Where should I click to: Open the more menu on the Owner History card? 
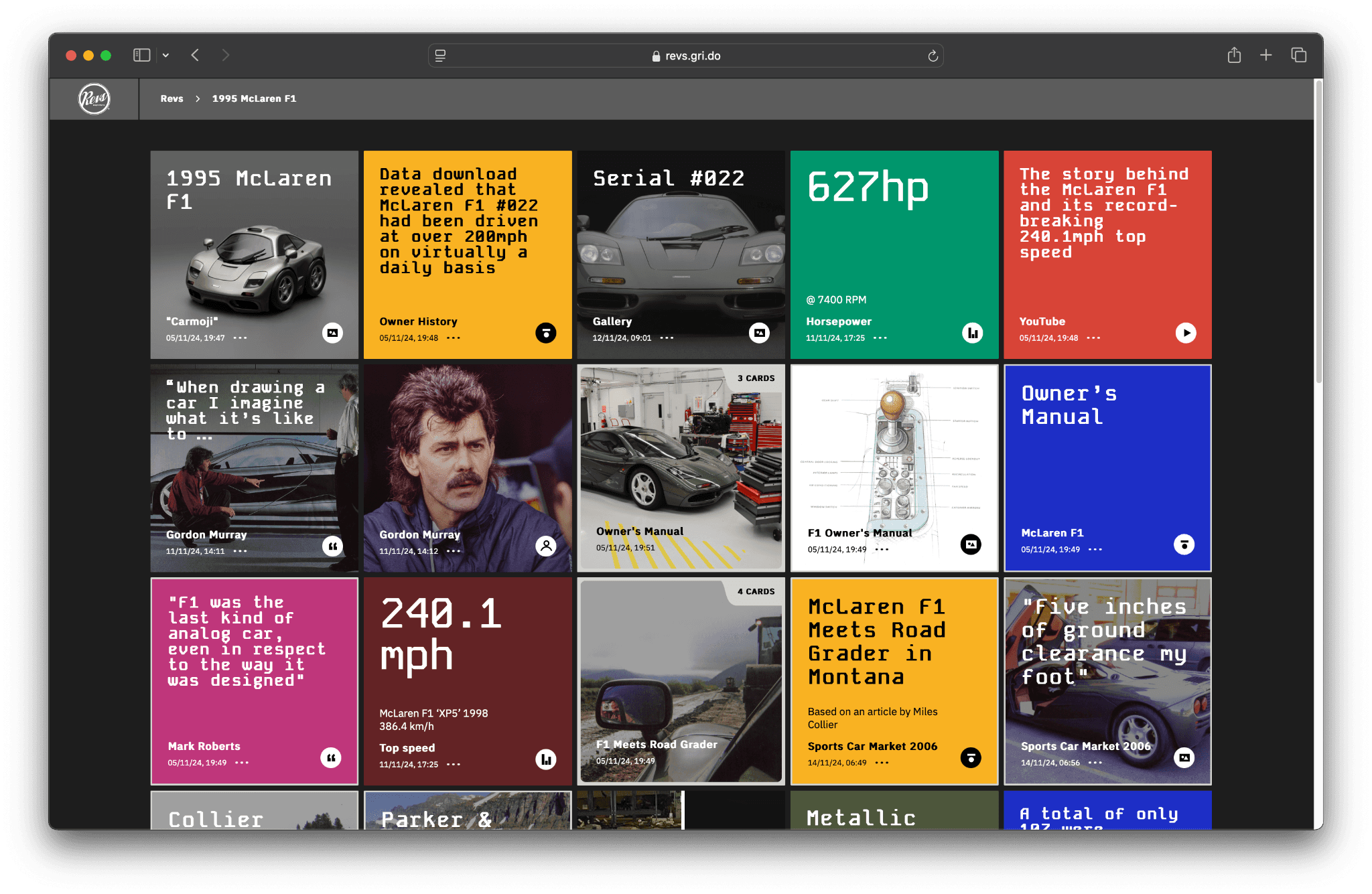pyautogui.click(x=454, y=338)
